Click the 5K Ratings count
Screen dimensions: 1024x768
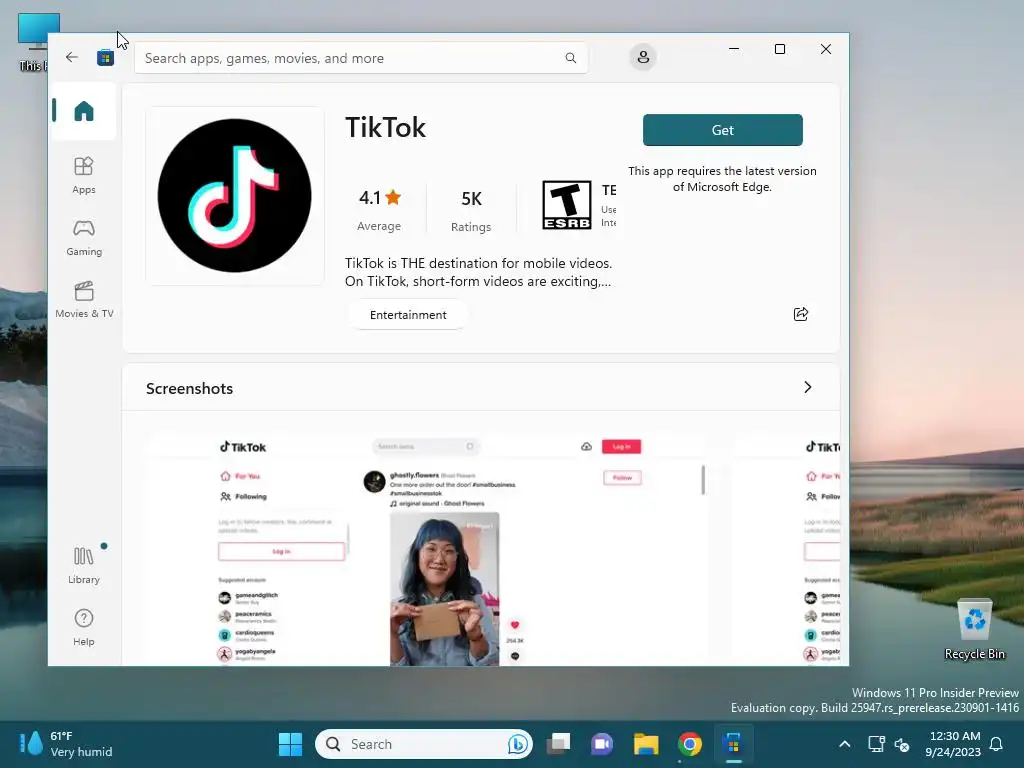pos(471,211)
